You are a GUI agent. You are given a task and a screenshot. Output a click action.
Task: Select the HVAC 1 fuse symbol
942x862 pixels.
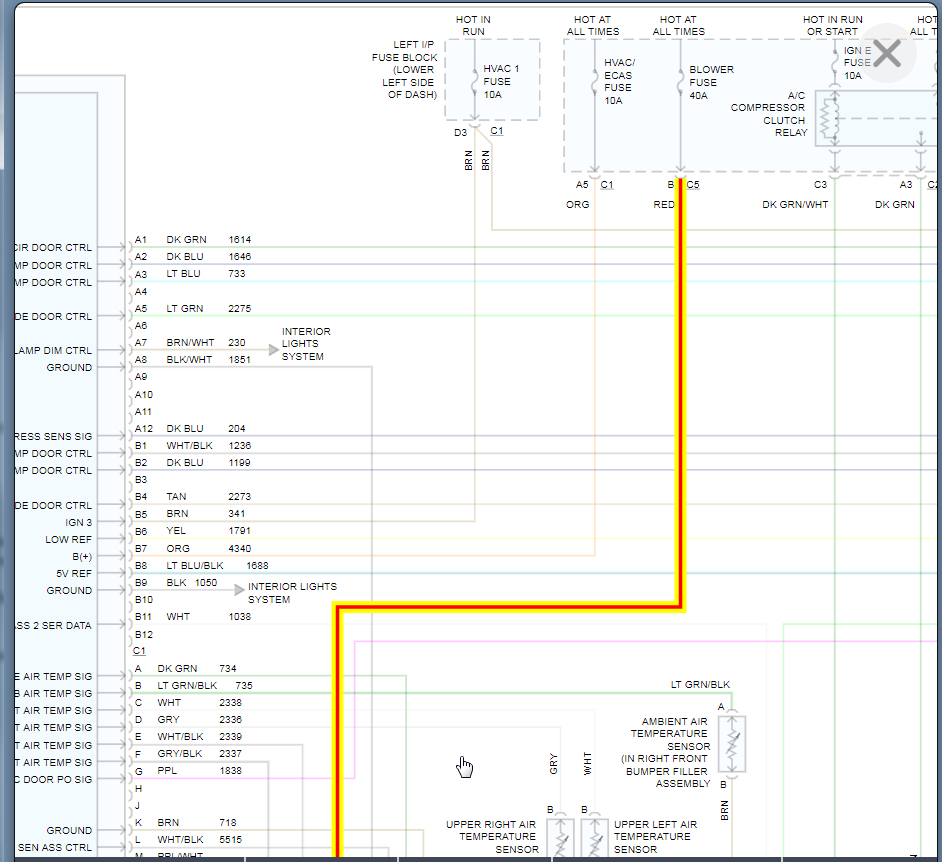click(x=474, y=80)
